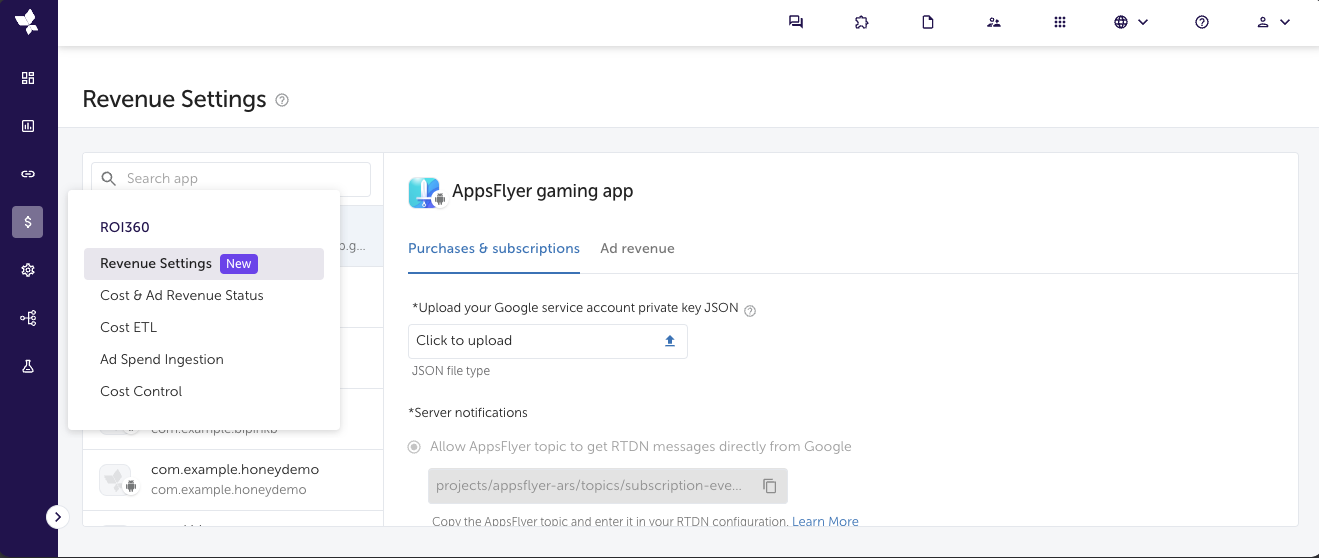The height and width of the screenshot is (558, 1319).
Task: Select com.example.honeydemo app in list
Action: tap(233, 479)
